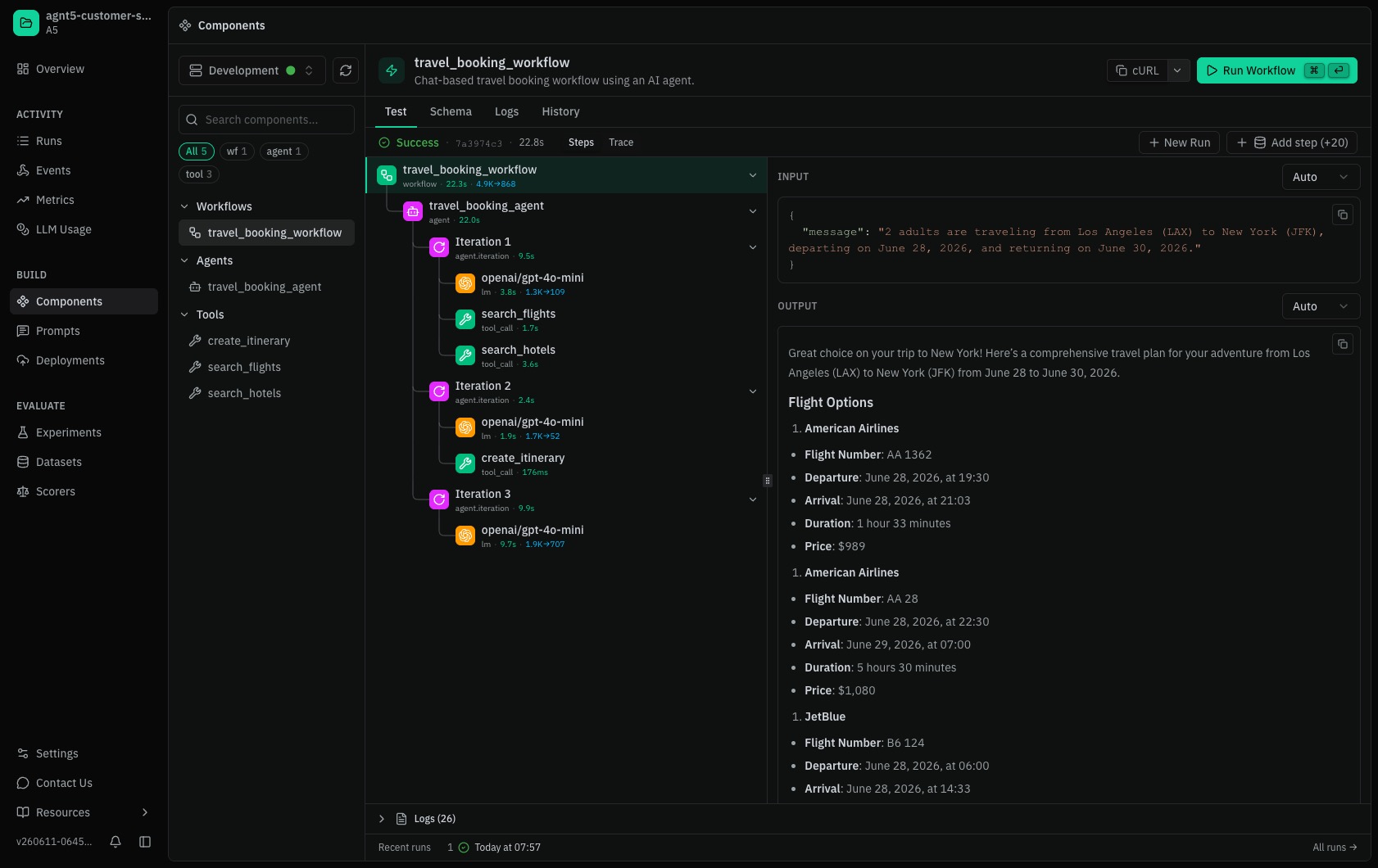Select the wf 1 filter chip
This screenshot has height=868, width=1378.
pyautogui.click(x=237, y=151)
